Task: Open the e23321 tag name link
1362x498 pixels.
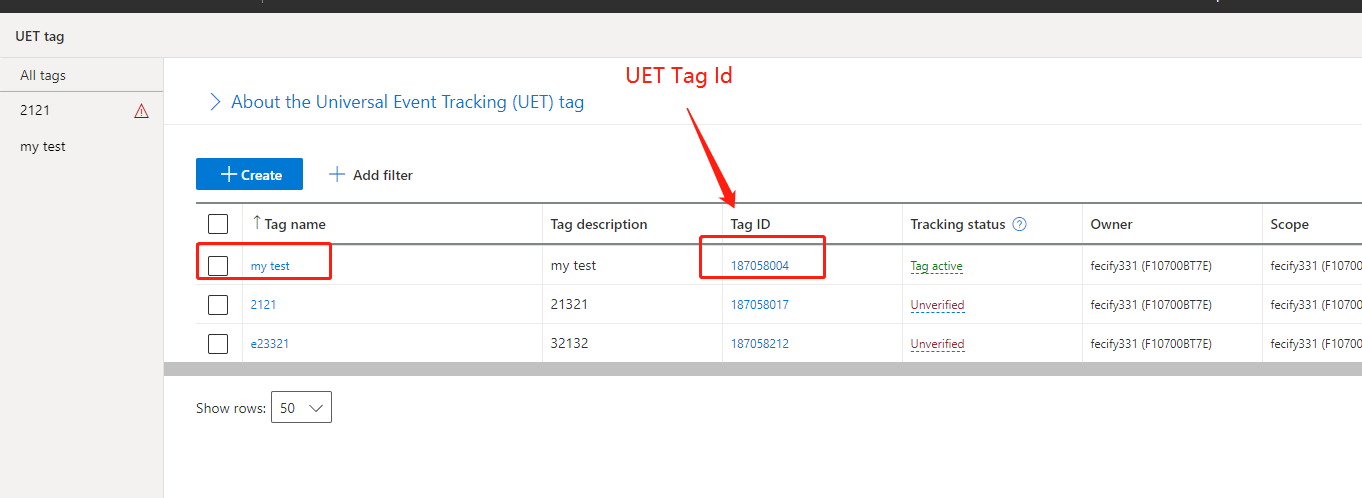Action: [x=270, y=344]
